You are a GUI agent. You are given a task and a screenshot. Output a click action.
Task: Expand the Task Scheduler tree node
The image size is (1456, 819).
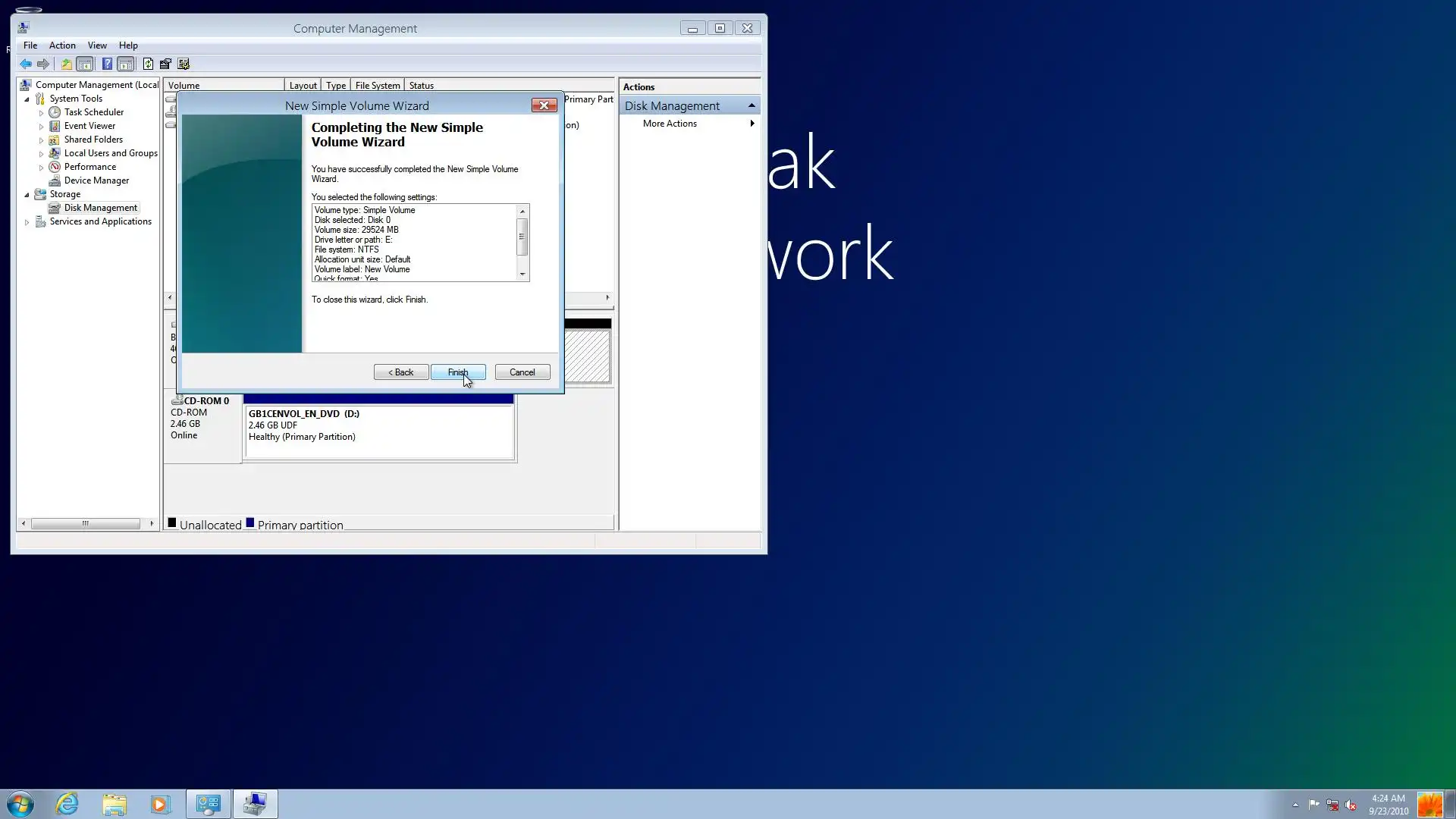(41, 113)
